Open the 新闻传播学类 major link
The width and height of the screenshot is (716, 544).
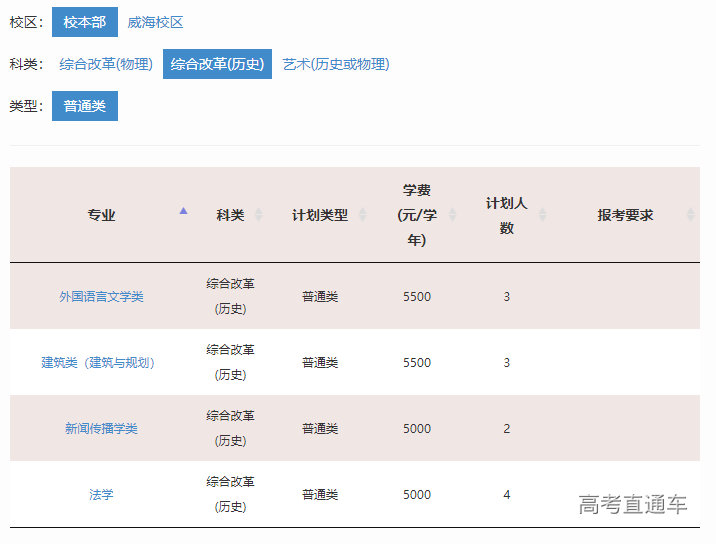tap(101, 429)
